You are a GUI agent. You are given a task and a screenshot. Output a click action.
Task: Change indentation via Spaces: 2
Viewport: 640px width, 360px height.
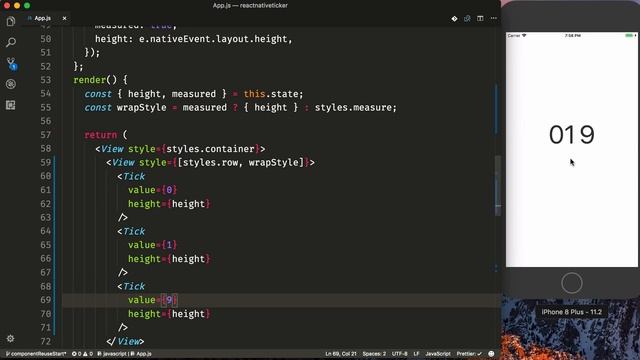[x=374, y=354]
